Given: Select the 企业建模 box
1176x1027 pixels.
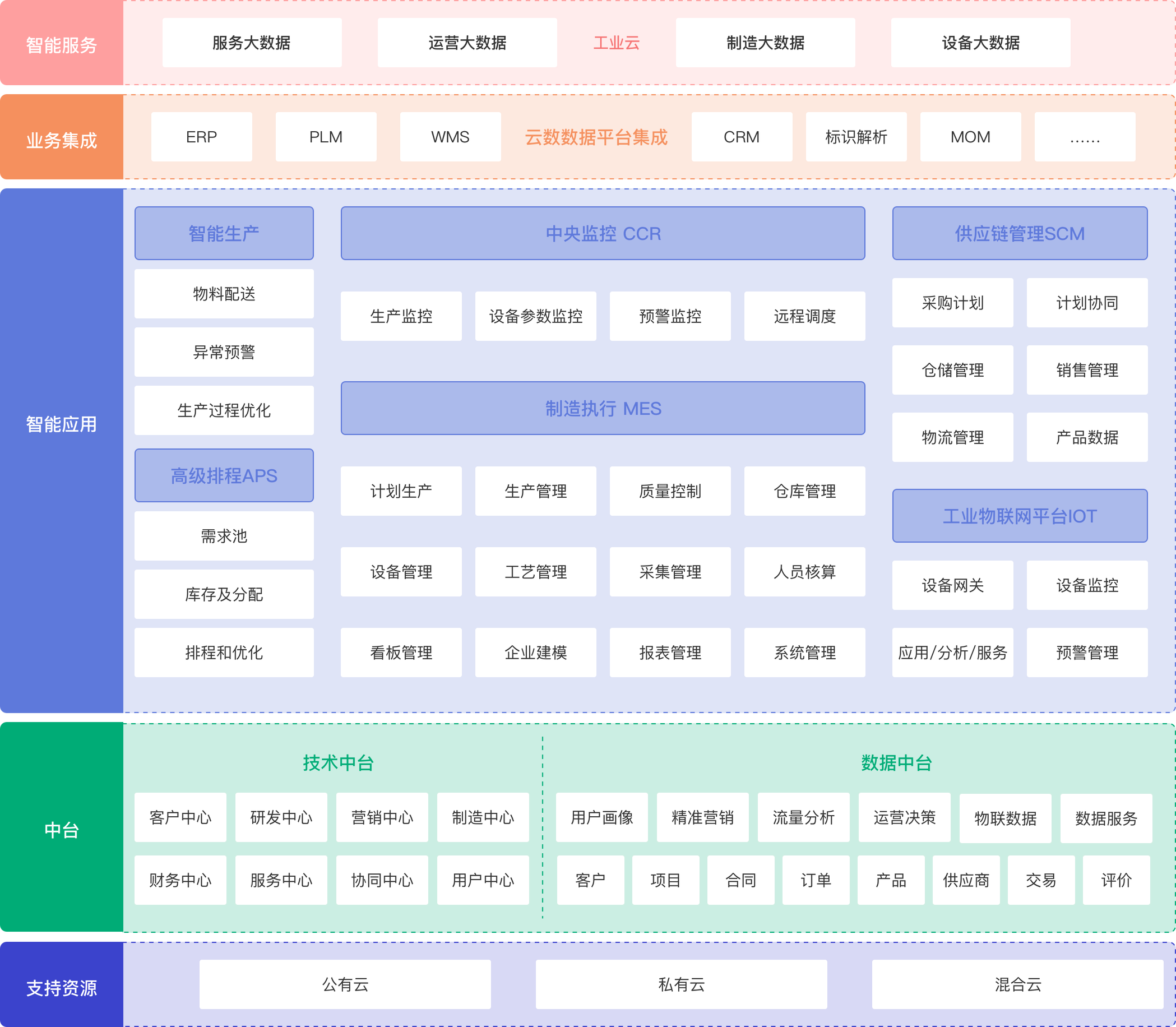Looking at the screenshot, I should tap(535, 652).
